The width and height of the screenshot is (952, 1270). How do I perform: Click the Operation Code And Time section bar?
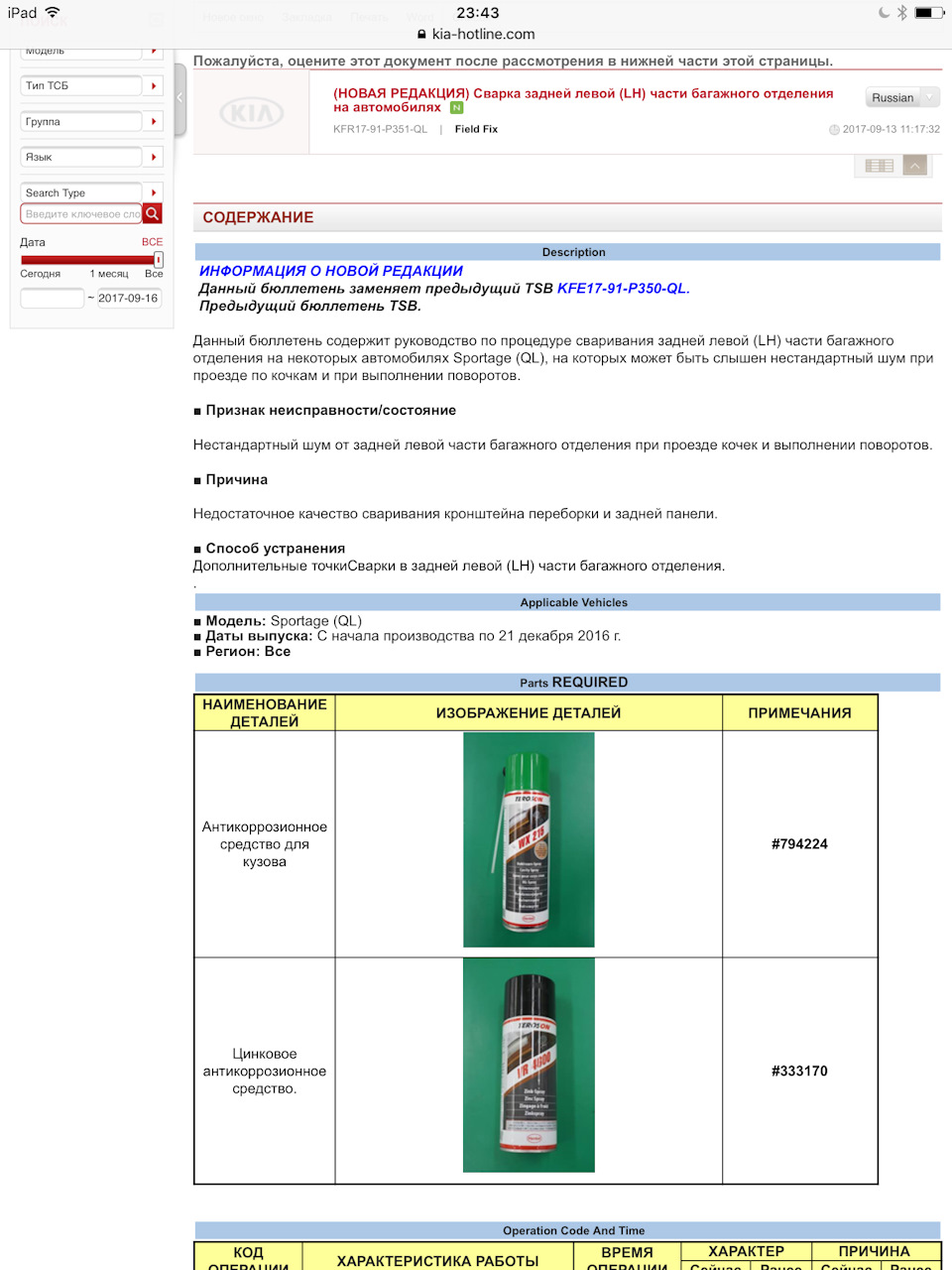(x=567, y=1230)
